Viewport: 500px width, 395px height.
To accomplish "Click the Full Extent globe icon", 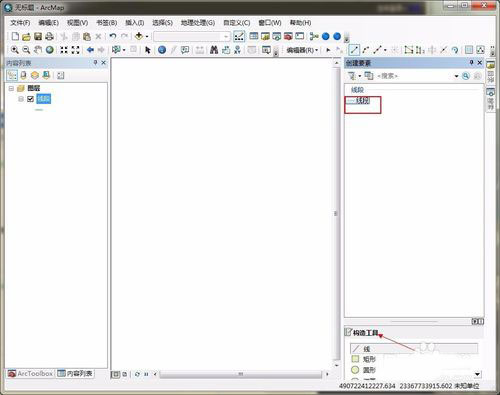I will click(x=50, y=50).
